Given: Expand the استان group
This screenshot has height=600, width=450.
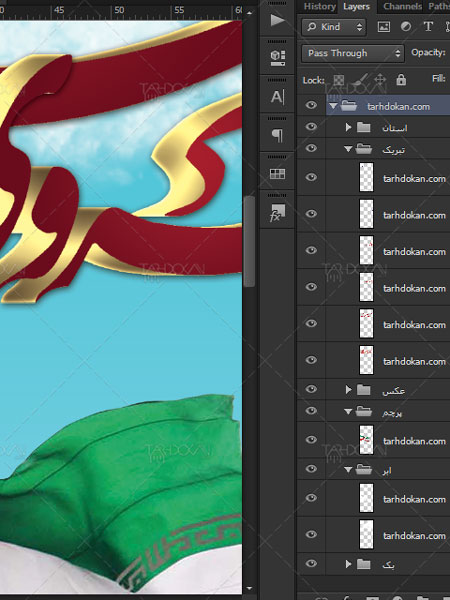Looking at the screenshot, I should click(x=348, y=127).
